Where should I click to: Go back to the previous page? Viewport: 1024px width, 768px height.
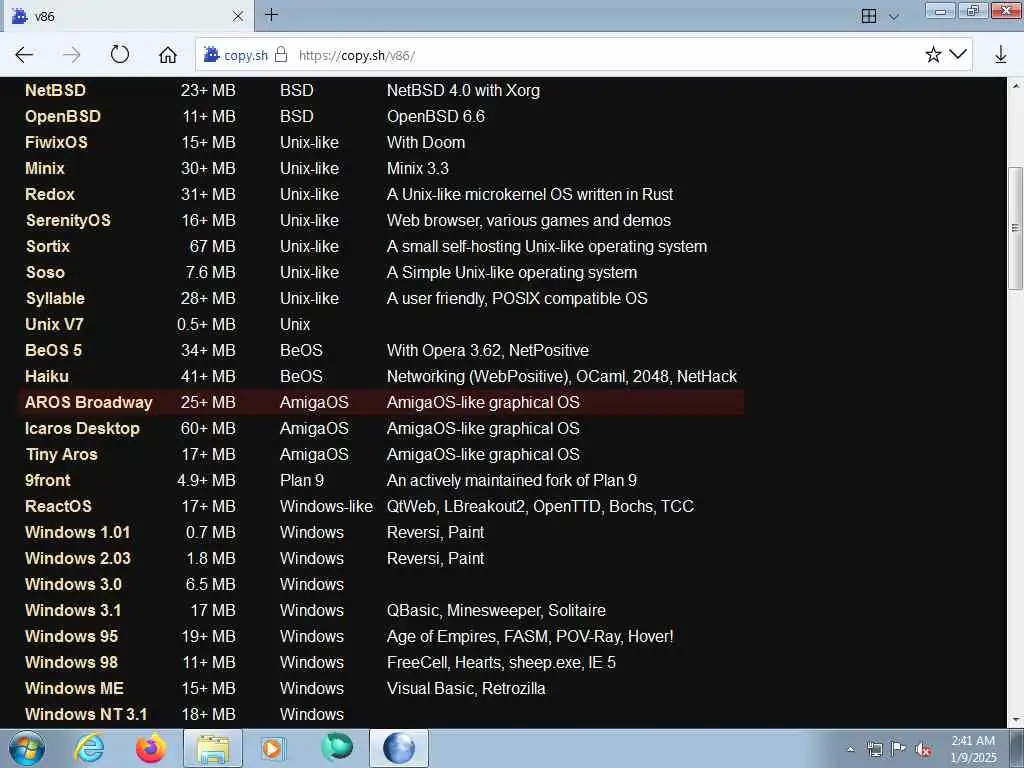tap(24, 55)
